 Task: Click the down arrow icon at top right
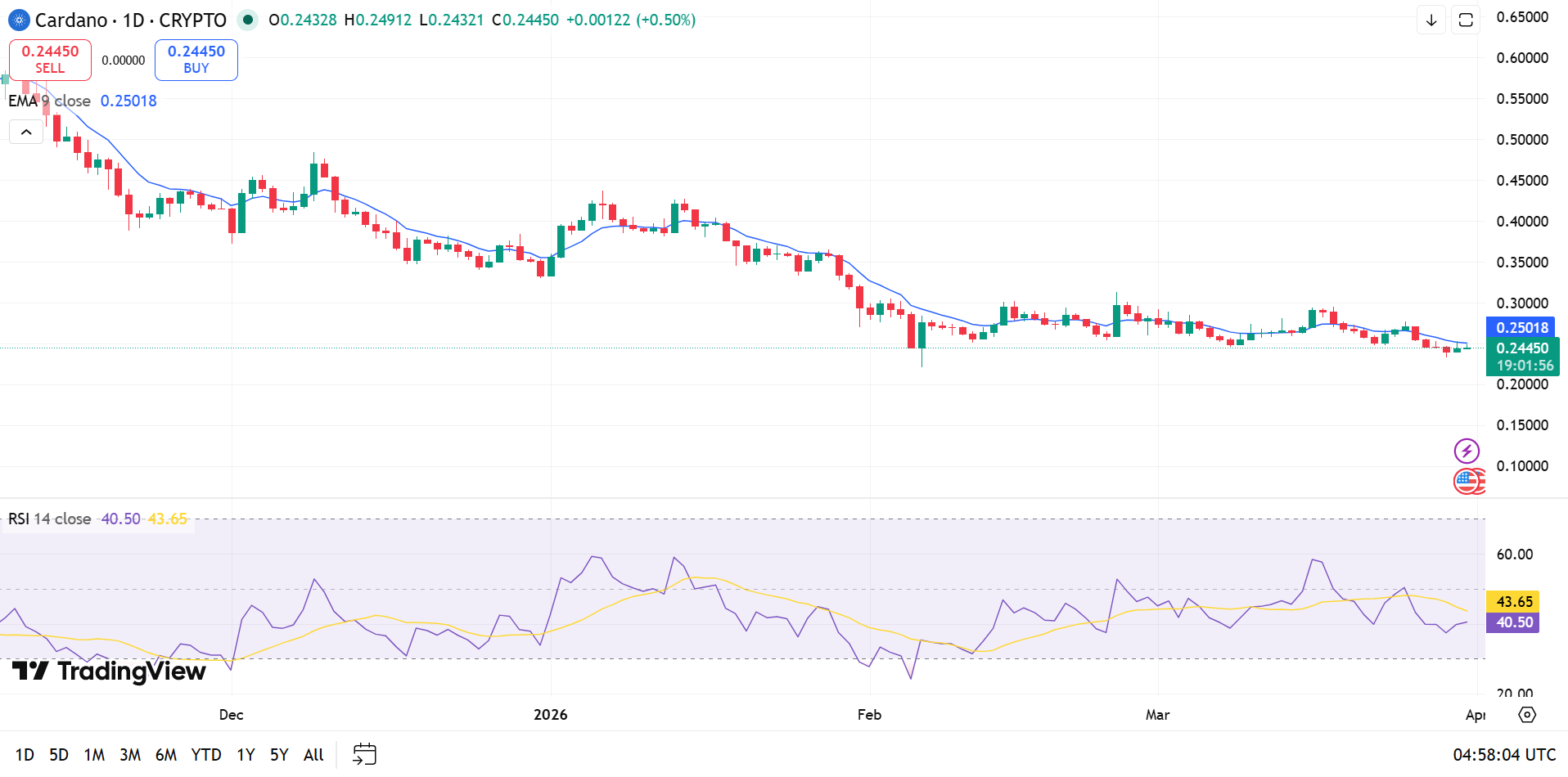tap(1431, 20)
